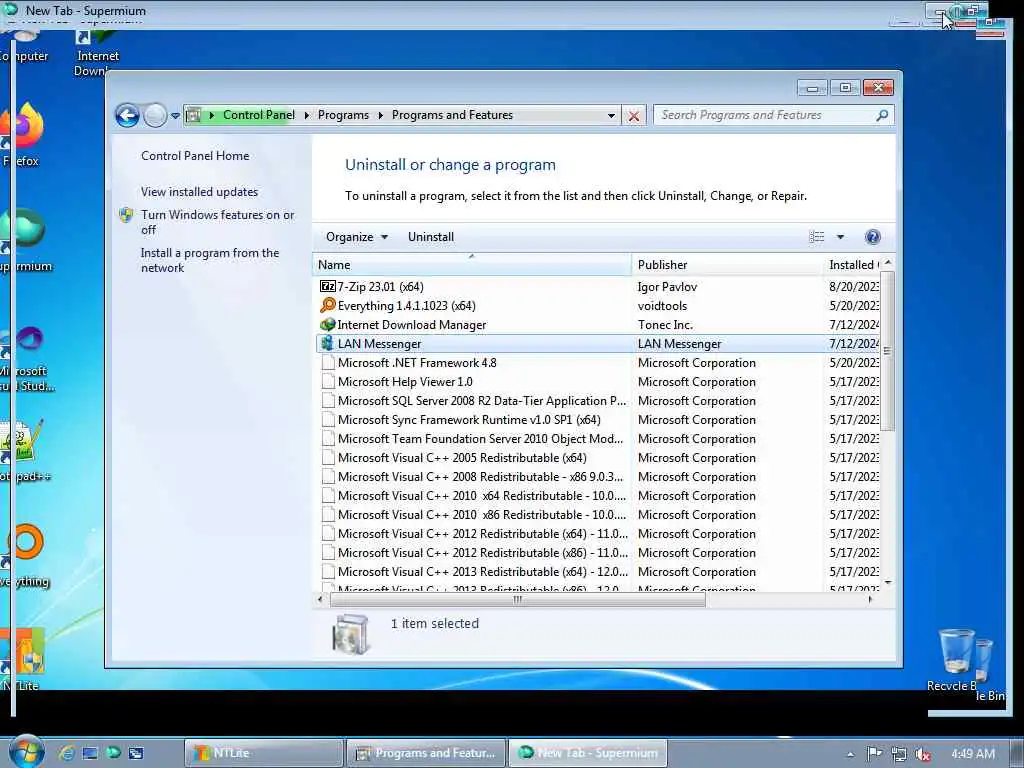Expand the arrow before Control Panel breadcrumb
The image size is (1024, 768).
[x=212, y=116]
